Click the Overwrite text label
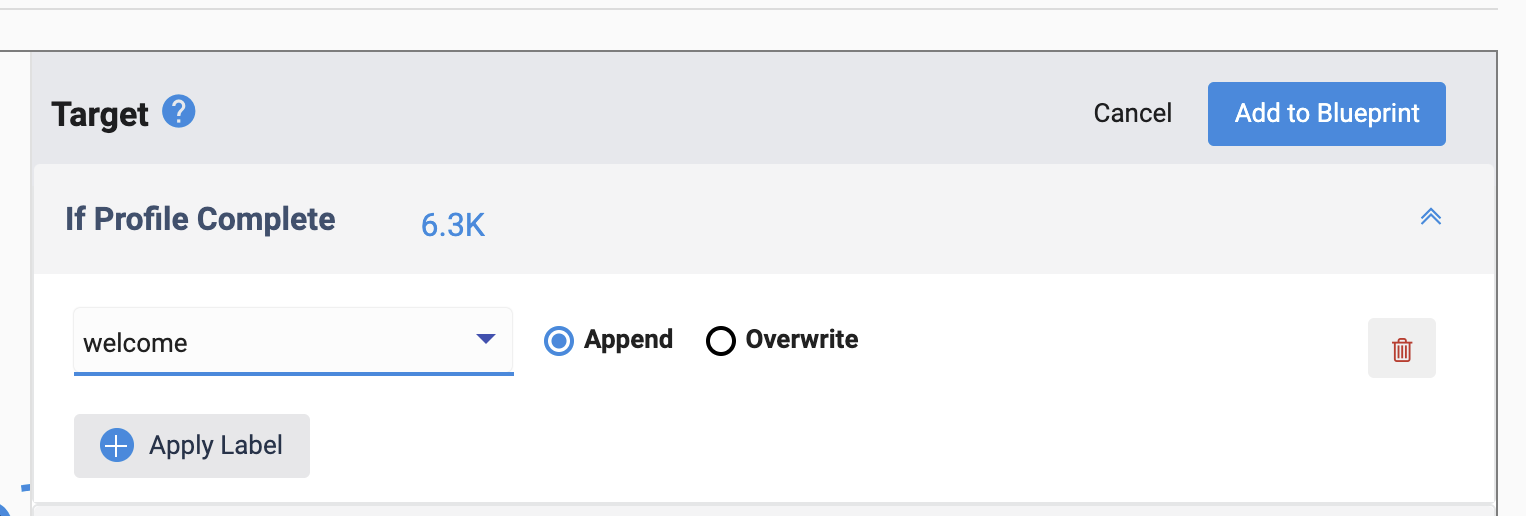This screenshot has height=516, width=1526. [x=802, y=340]
